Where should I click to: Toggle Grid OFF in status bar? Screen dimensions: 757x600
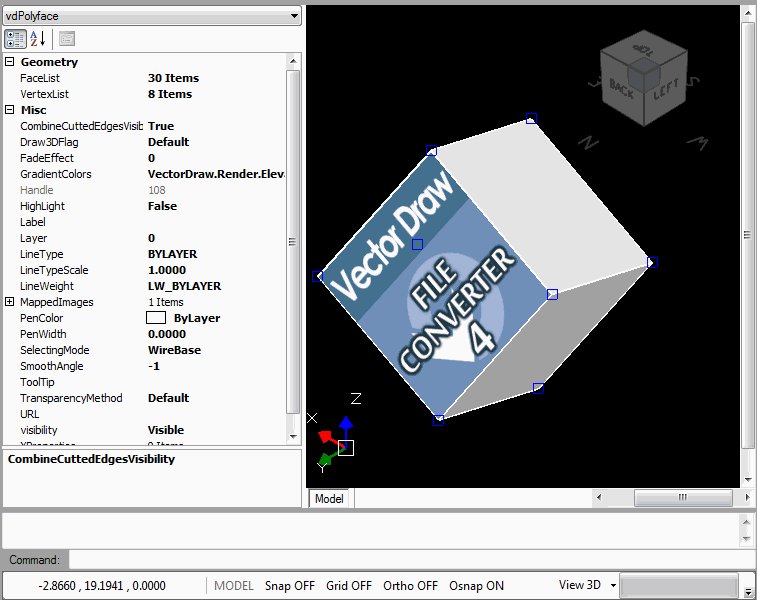(349, 586)
